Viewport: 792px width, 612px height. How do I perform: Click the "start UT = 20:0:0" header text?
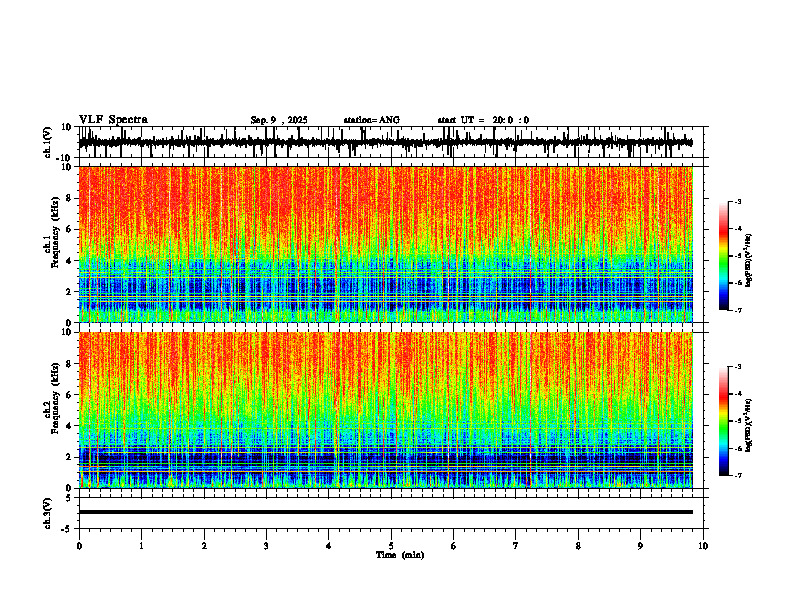click(483, 120)
